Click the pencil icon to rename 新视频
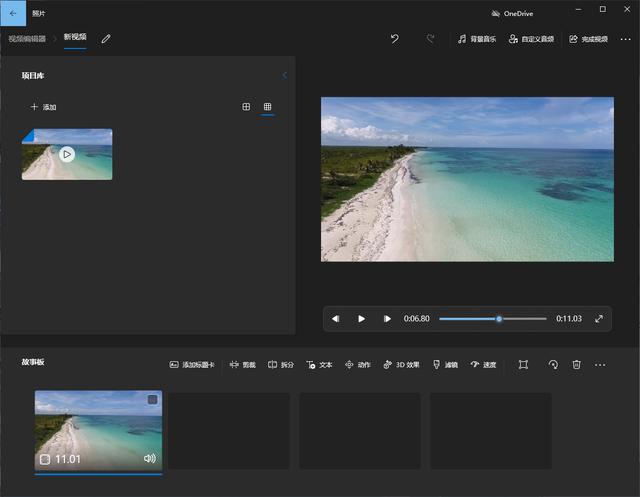The image size is (640, 497). [106, 39]
